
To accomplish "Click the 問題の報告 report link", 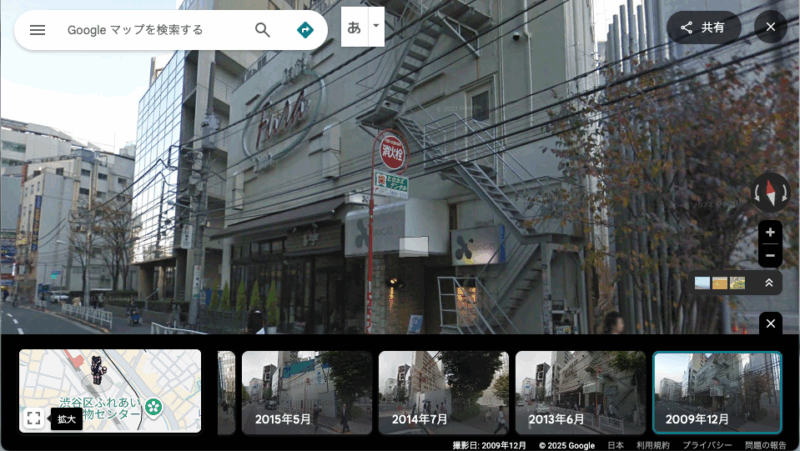I will click(765, 445).
